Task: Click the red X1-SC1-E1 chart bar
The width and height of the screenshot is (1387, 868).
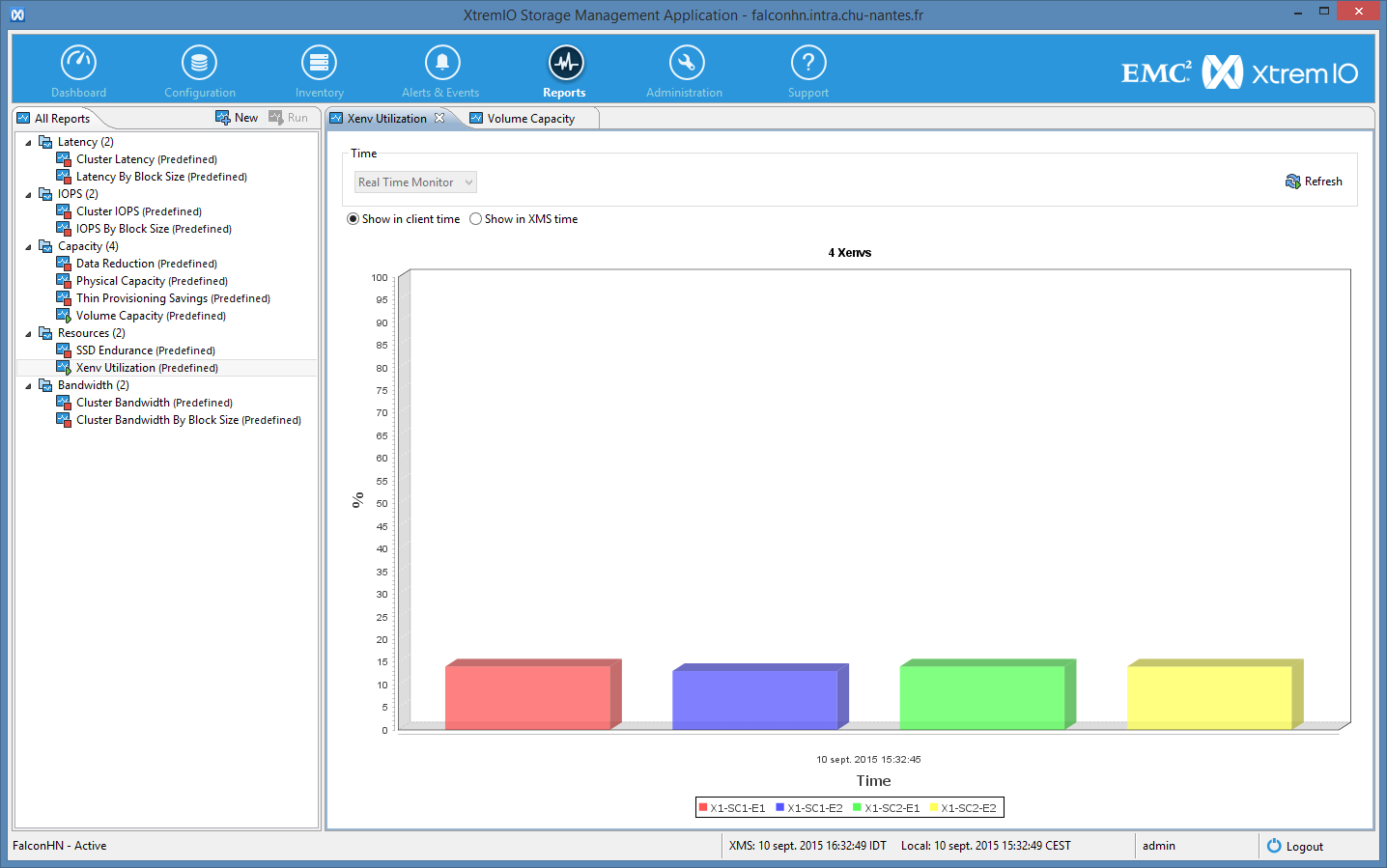Action: pos(533,695)
